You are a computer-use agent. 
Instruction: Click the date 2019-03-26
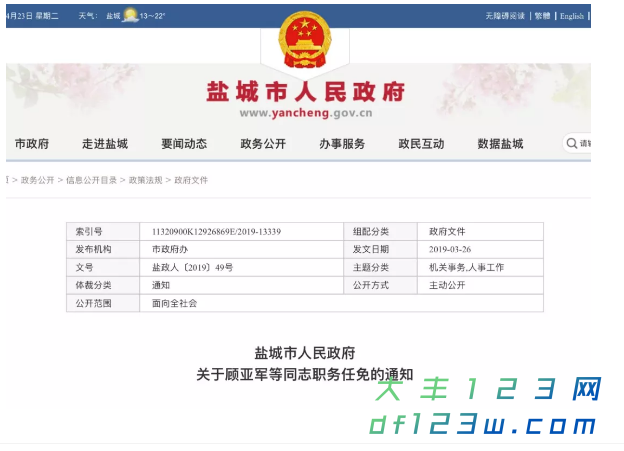coord(450,250)
